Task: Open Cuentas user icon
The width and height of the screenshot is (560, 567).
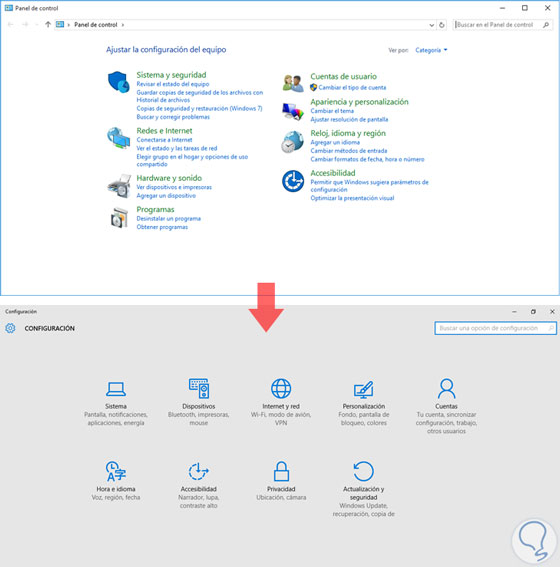Action: pyautogui.click(x=446, y=388)
